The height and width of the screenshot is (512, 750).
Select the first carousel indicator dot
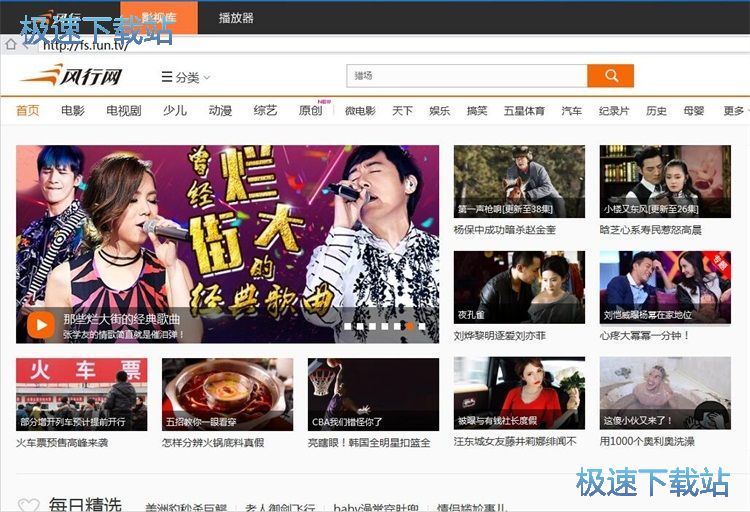tap(348, 326)
